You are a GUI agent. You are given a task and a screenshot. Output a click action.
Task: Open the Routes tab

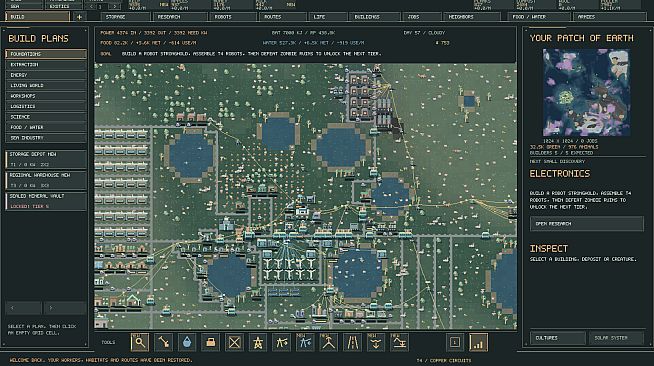click(x=282, y=17)
